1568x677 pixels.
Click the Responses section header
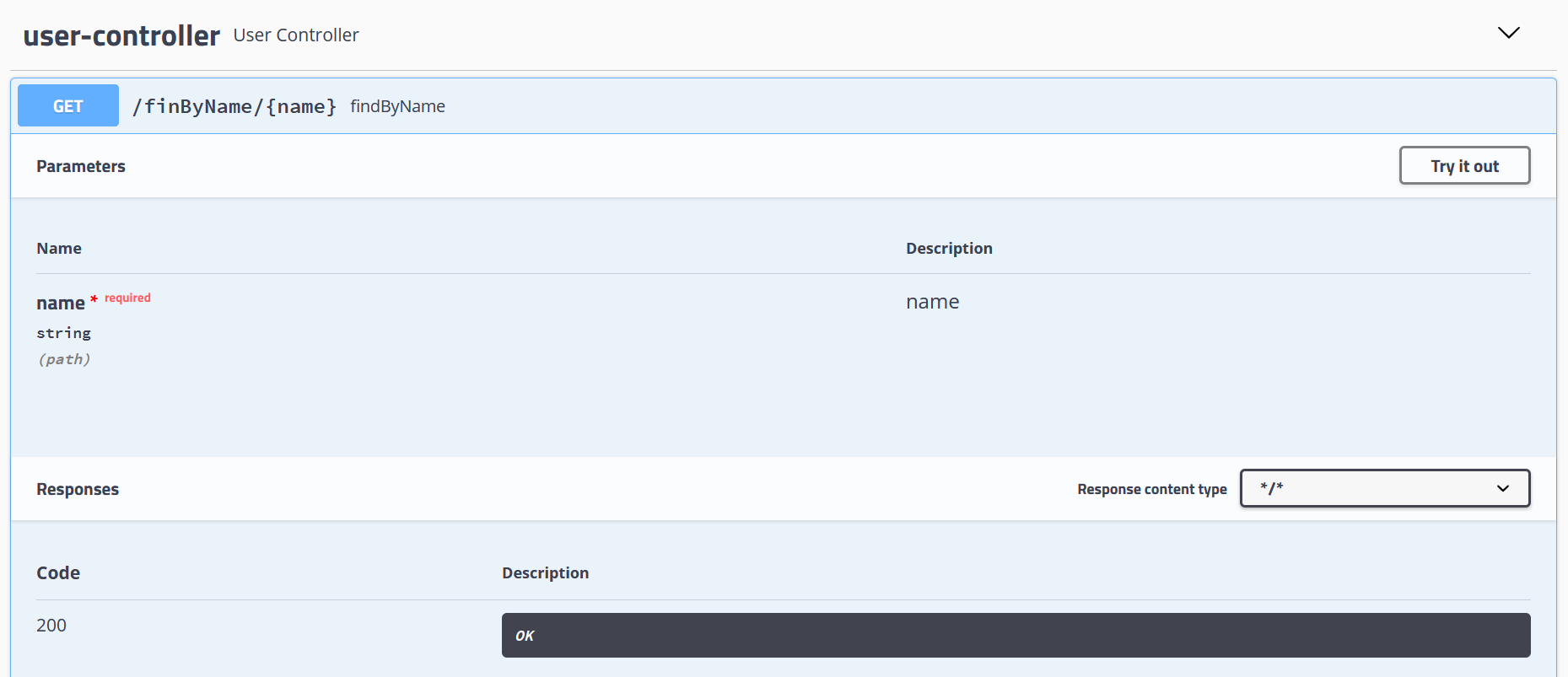[x=78, y=489]
